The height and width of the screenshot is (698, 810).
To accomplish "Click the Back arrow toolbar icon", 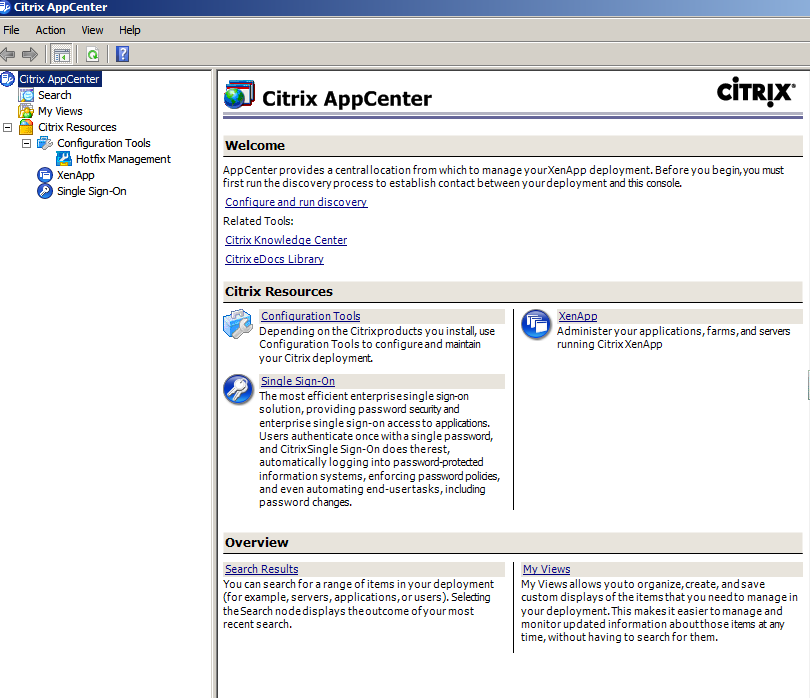I will [7, 54].
